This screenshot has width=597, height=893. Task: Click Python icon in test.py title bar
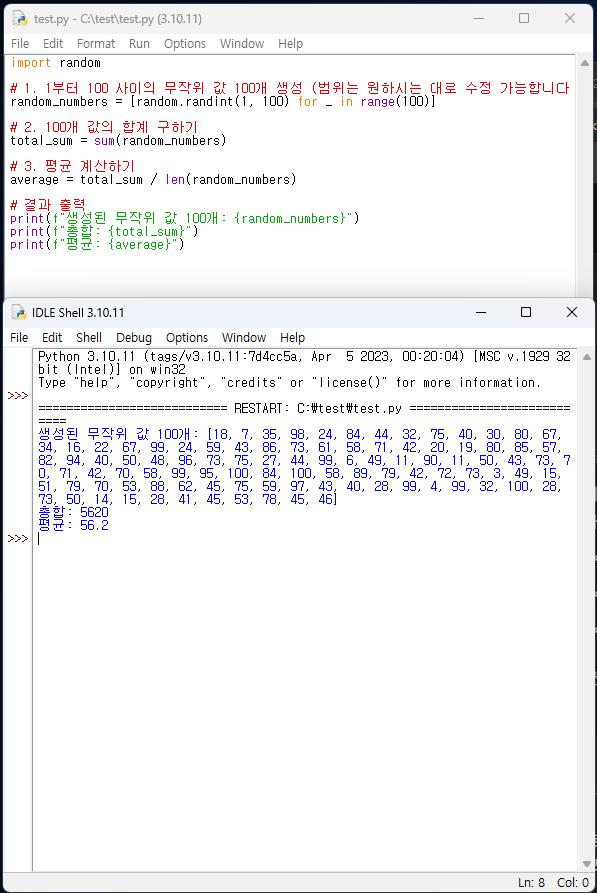(x=20, y=19)
